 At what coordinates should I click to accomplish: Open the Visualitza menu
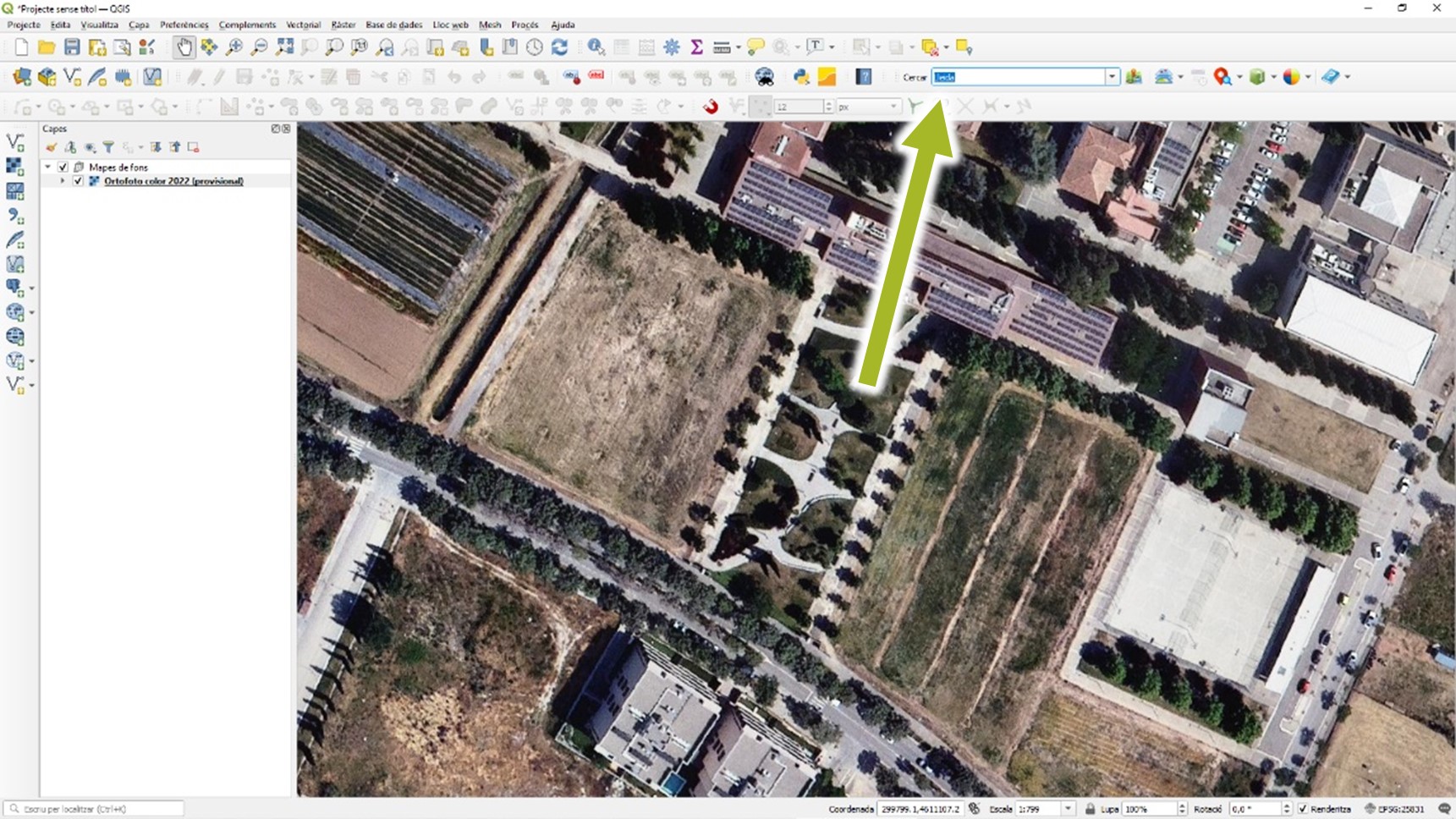click(x=100, y=25)
